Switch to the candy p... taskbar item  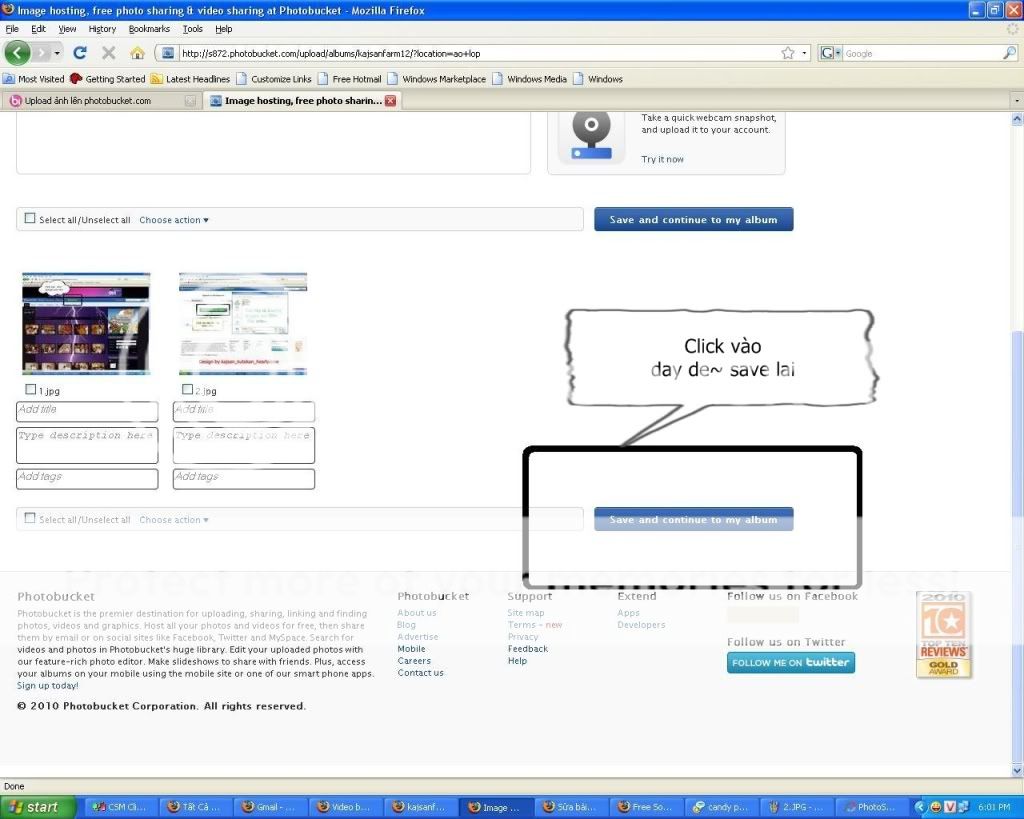click(x=721, y=807)
